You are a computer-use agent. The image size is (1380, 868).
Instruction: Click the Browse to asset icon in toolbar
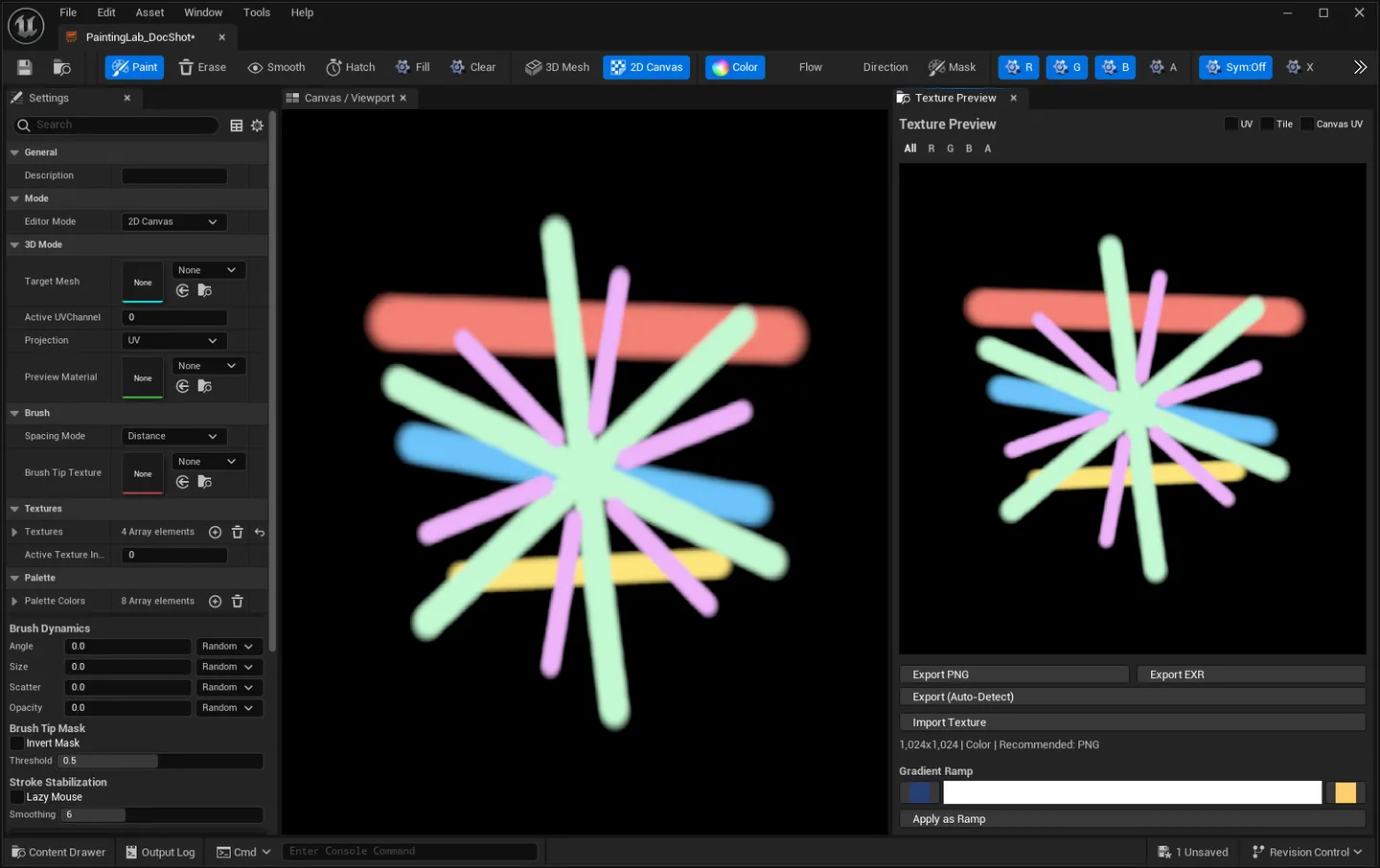pos(62,67)
